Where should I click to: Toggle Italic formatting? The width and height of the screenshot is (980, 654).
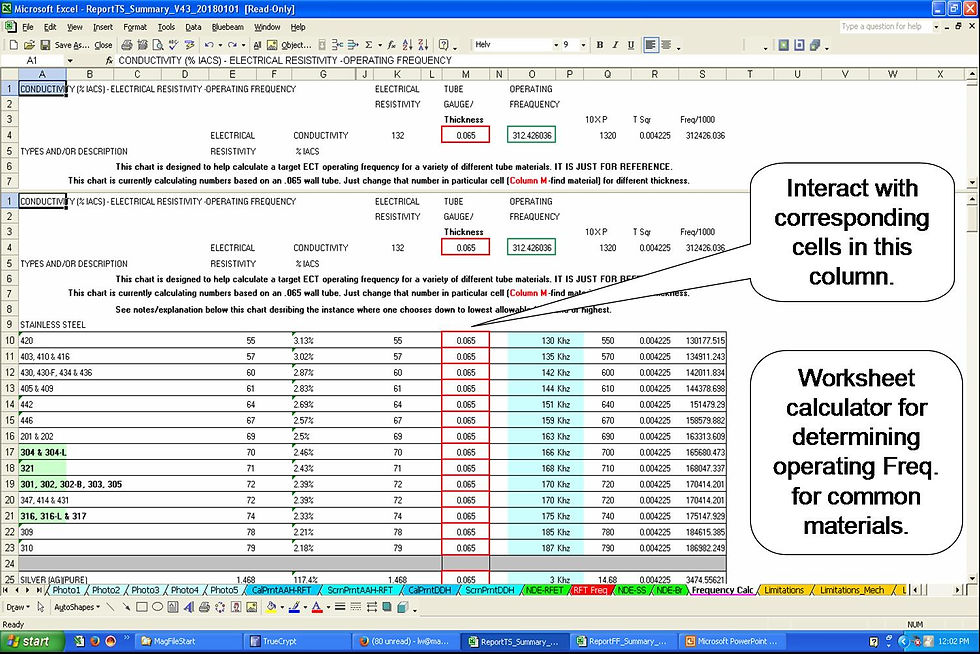(x=615, y=45)
